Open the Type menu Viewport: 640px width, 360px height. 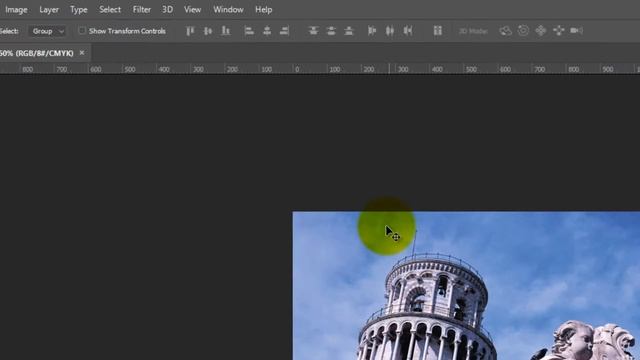tap(79, 9)
